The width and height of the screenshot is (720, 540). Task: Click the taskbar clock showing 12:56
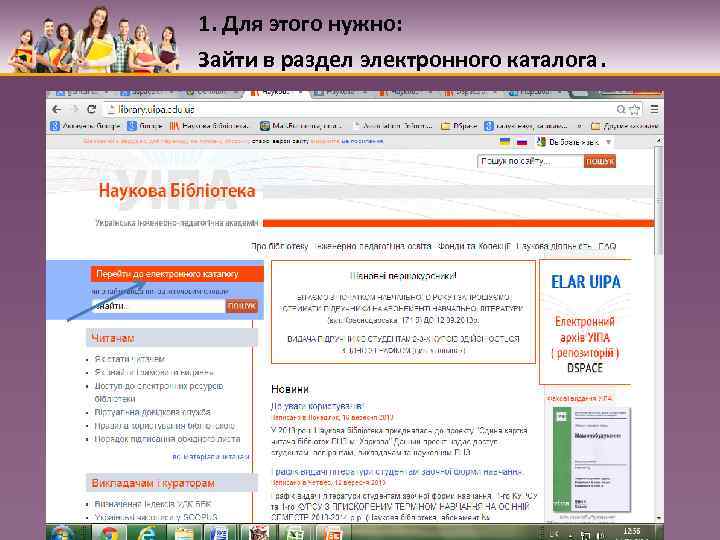pos(632,533)
